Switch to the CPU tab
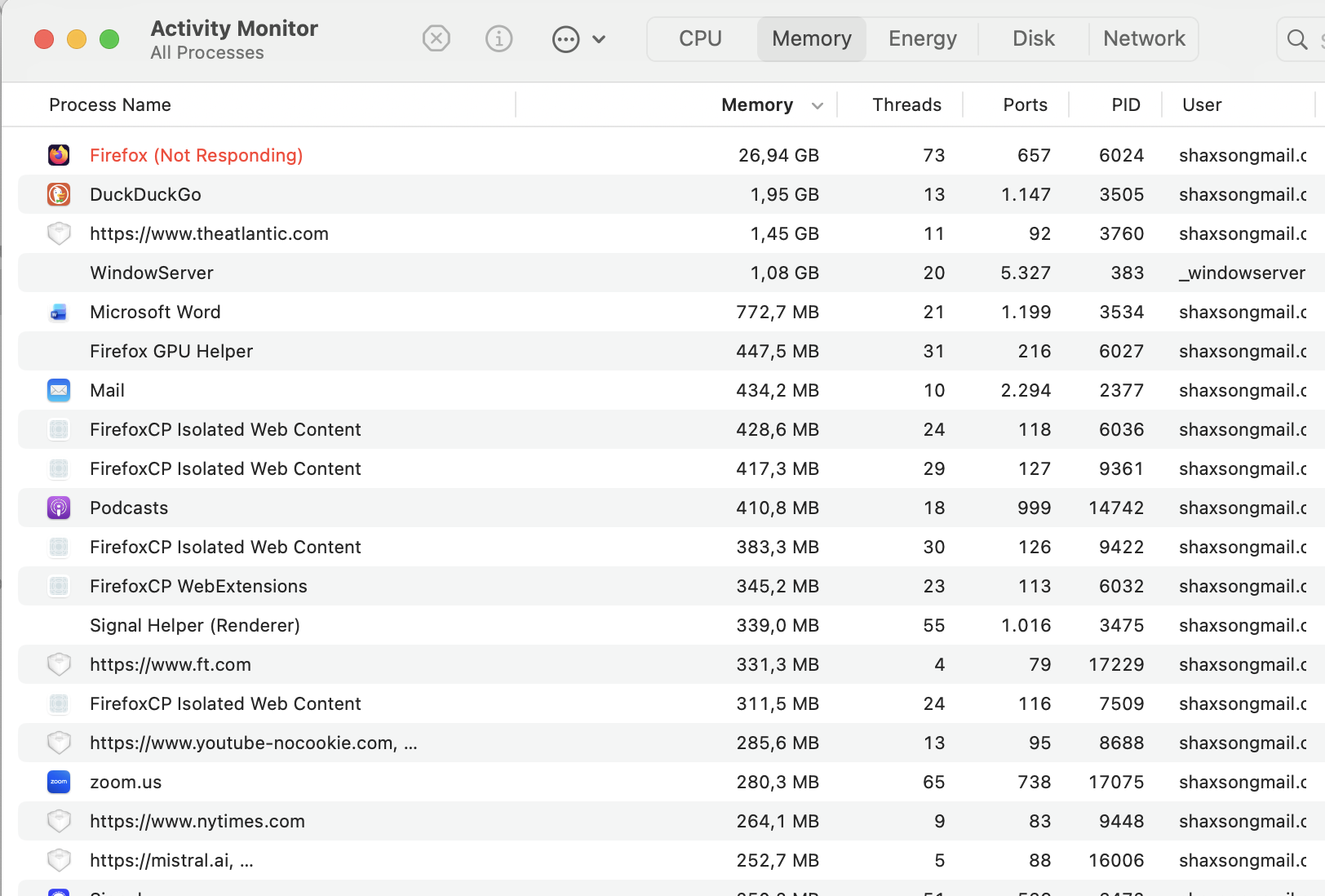This screenshot has height=896, width=1325. pyautogui.click(x=700, y=38)
